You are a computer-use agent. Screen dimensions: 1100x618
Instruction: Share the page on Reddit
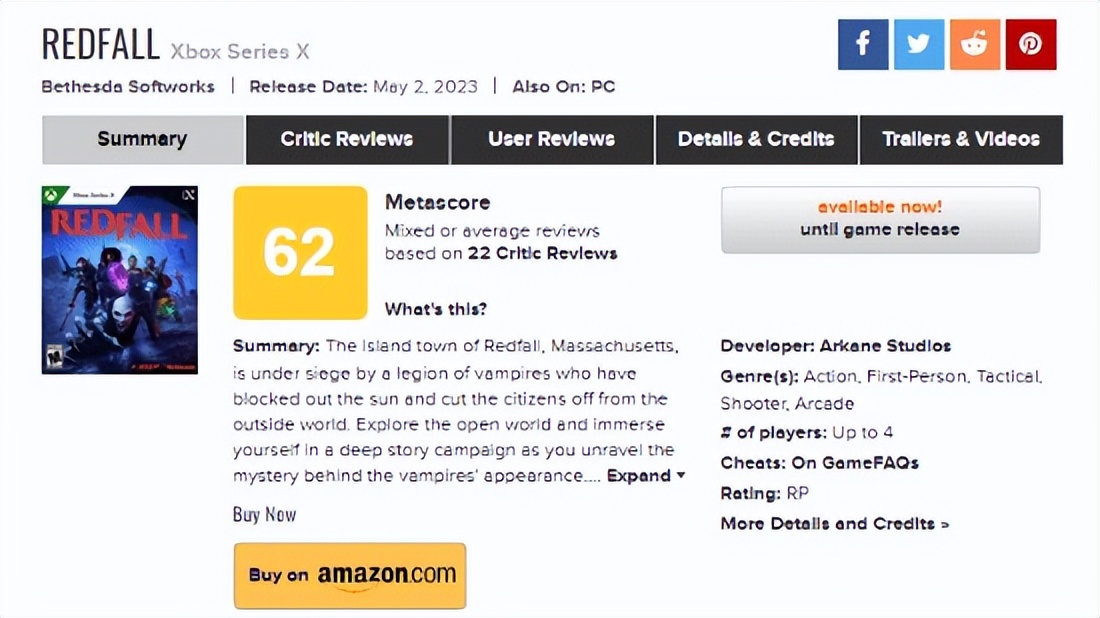(x=975, y=44)
